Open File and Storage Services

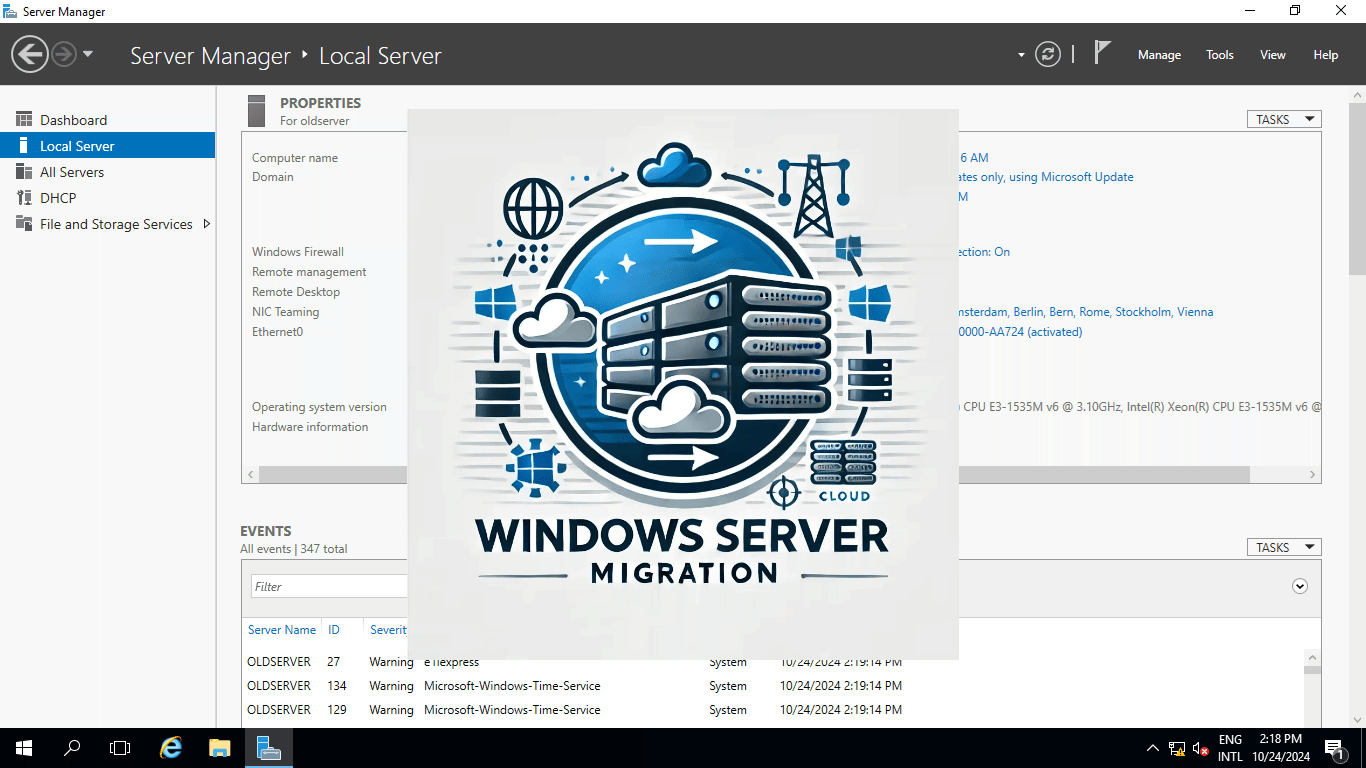pos(107,224)
